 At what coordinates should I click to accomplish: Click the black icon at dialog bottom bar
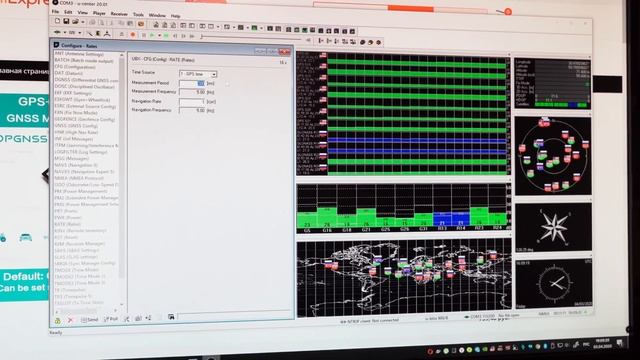click(x=171, y=317)
